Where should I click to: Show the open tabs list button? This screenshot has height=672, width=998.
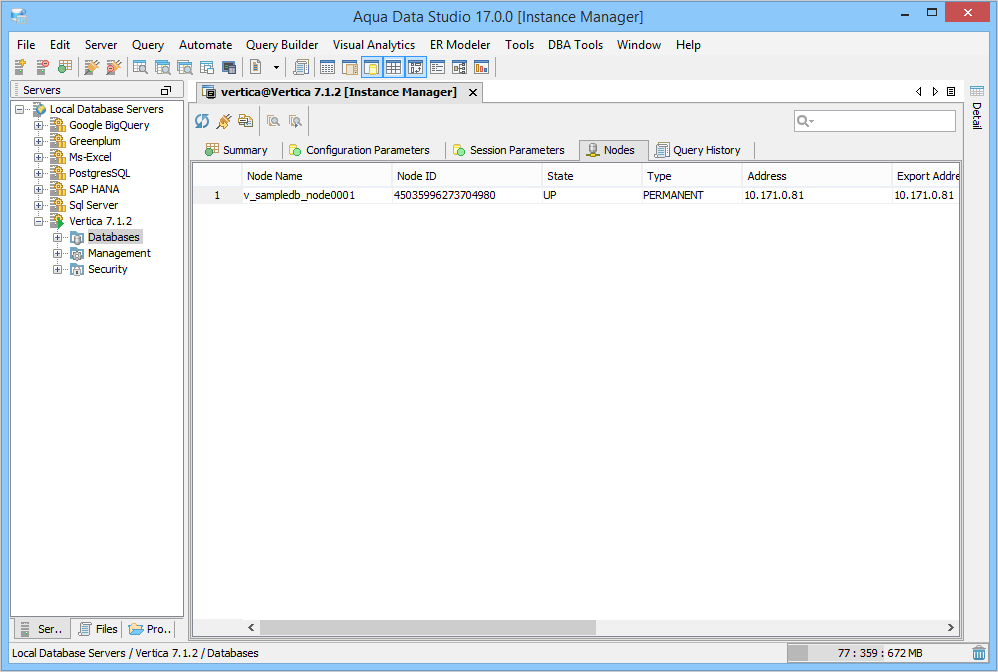951,92
